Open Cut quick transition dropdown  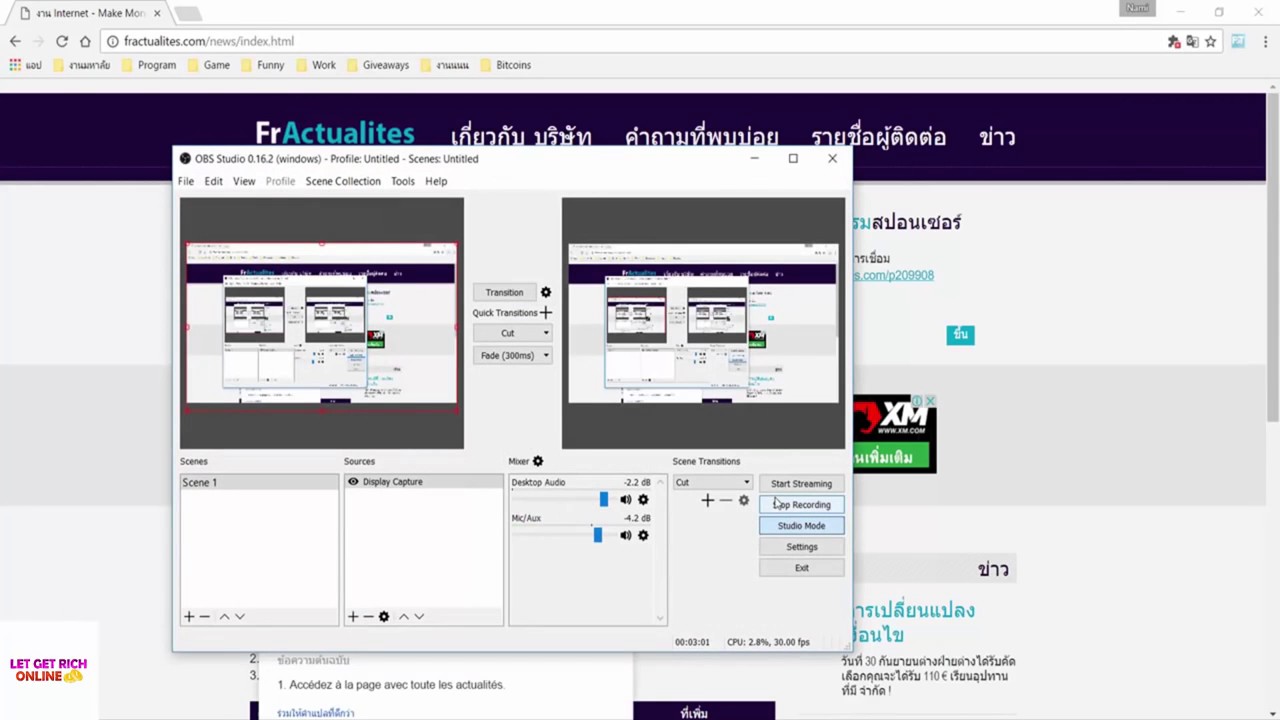coord(512,333)
